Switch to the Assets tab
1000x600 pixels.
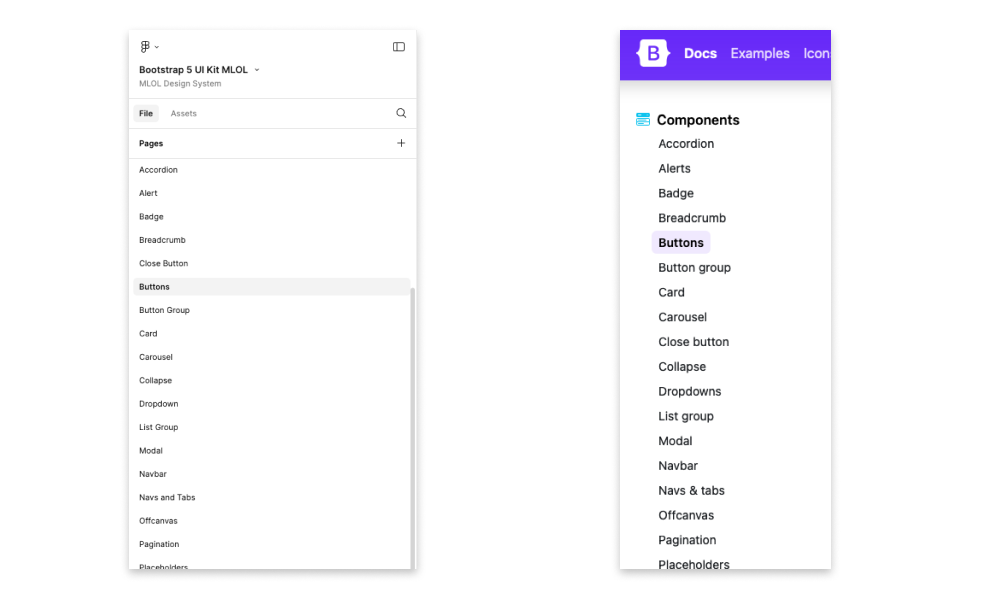coord(183,114)
